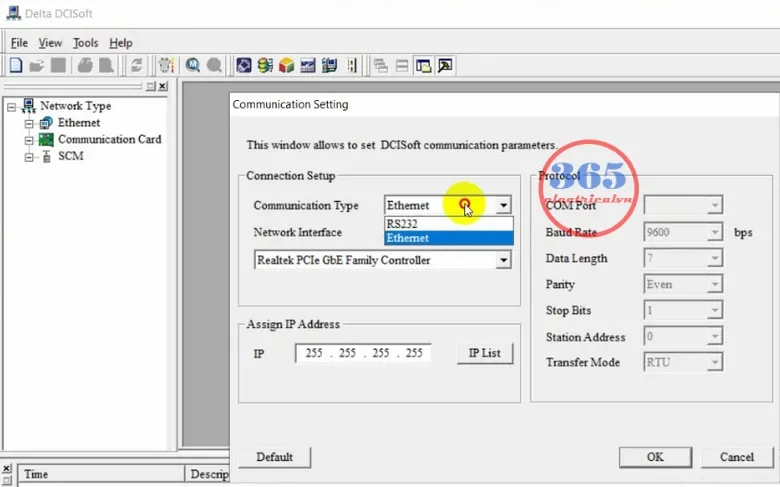Select the Network Type tree label
This screenshot has height=487, width=780.
coord(76,106)
